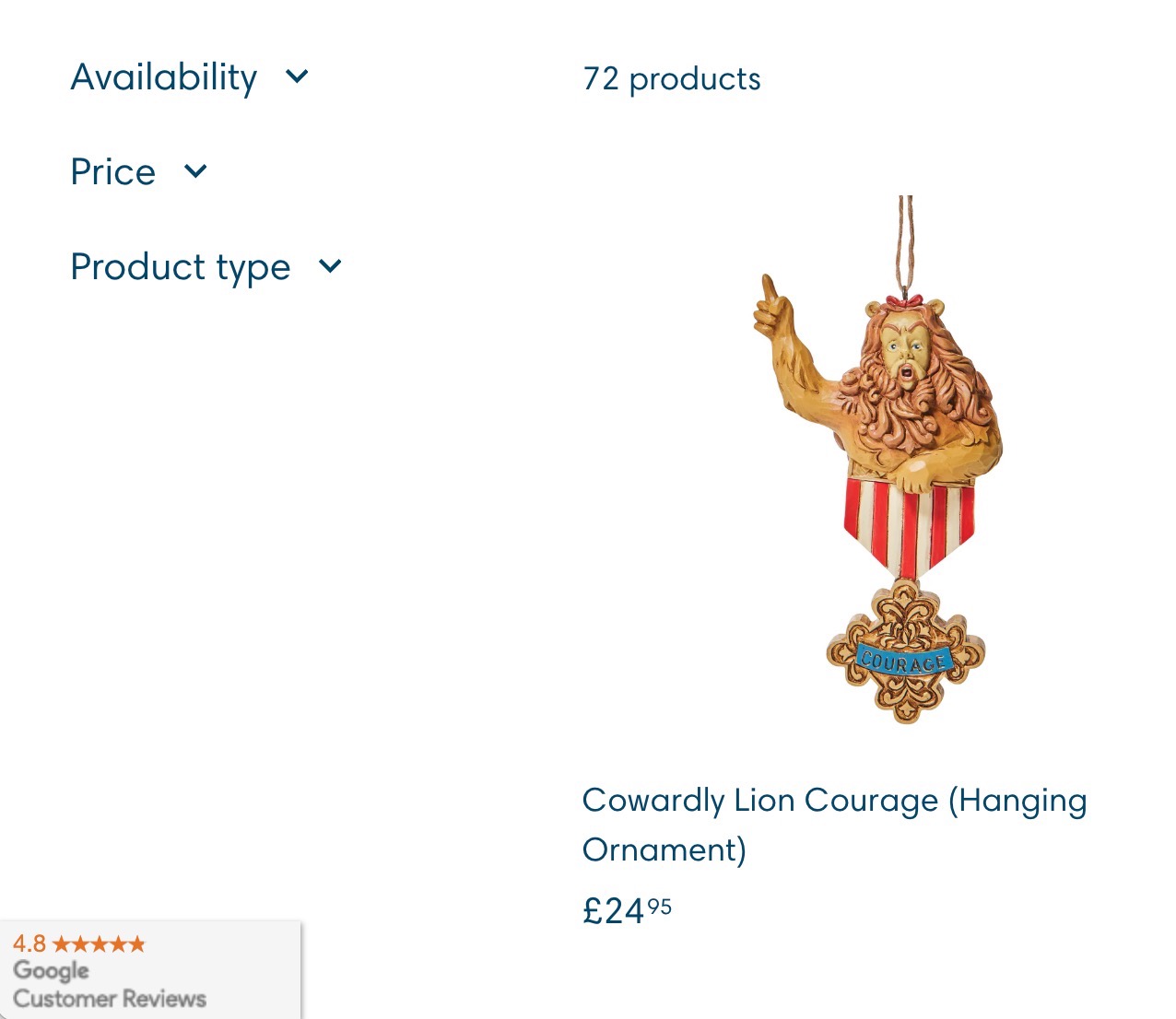Viewport: 1176px width, 1019px height.
Task: Click the chevron arrow beside Product type
Action: click(x=330, y=267)
